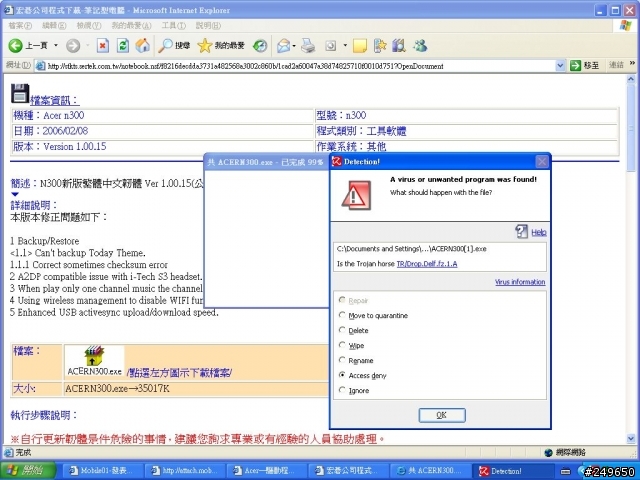Confirm the Detection dialog with OK

pos(442,415)
